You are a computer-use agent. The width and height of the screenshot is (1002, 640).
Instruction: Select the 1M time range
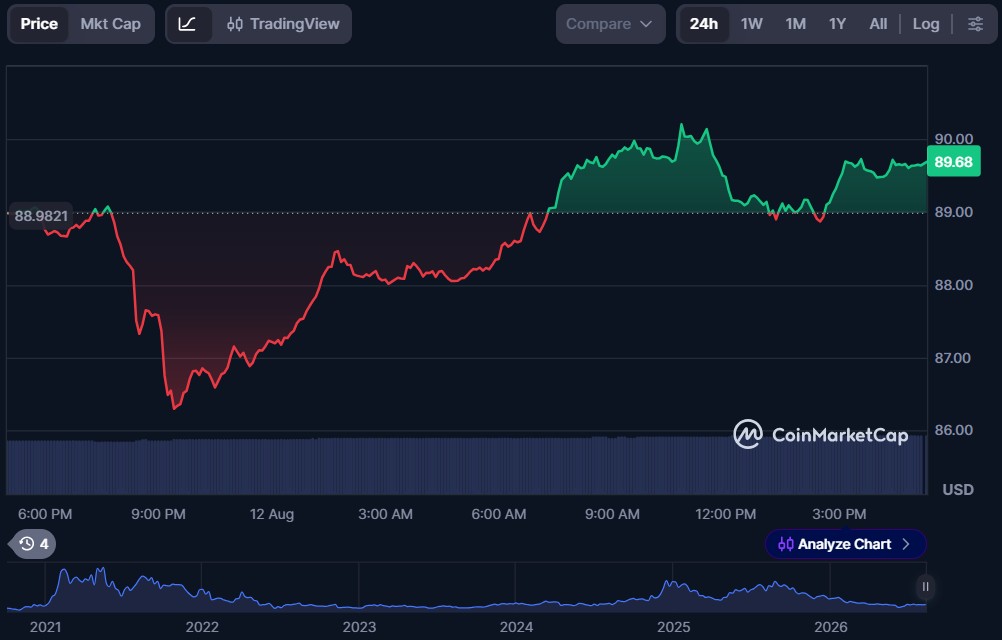coord(796,24)
